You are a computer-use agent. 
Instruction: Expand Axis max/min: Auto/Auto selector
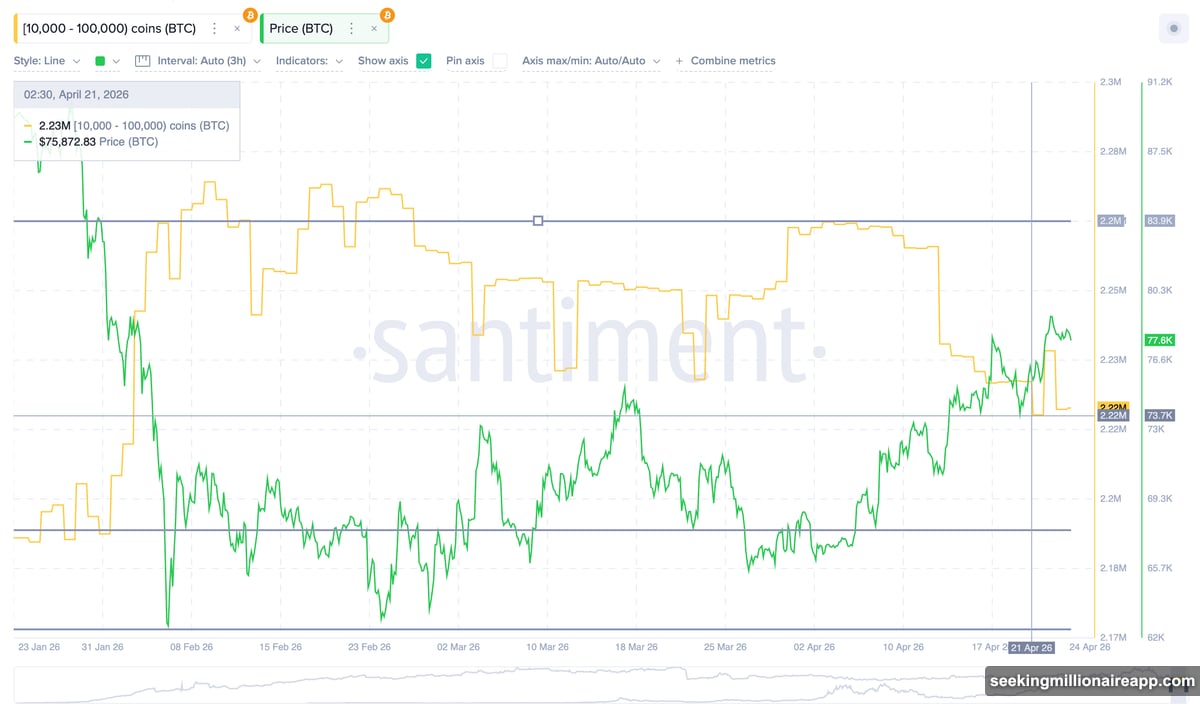[591, 61]
